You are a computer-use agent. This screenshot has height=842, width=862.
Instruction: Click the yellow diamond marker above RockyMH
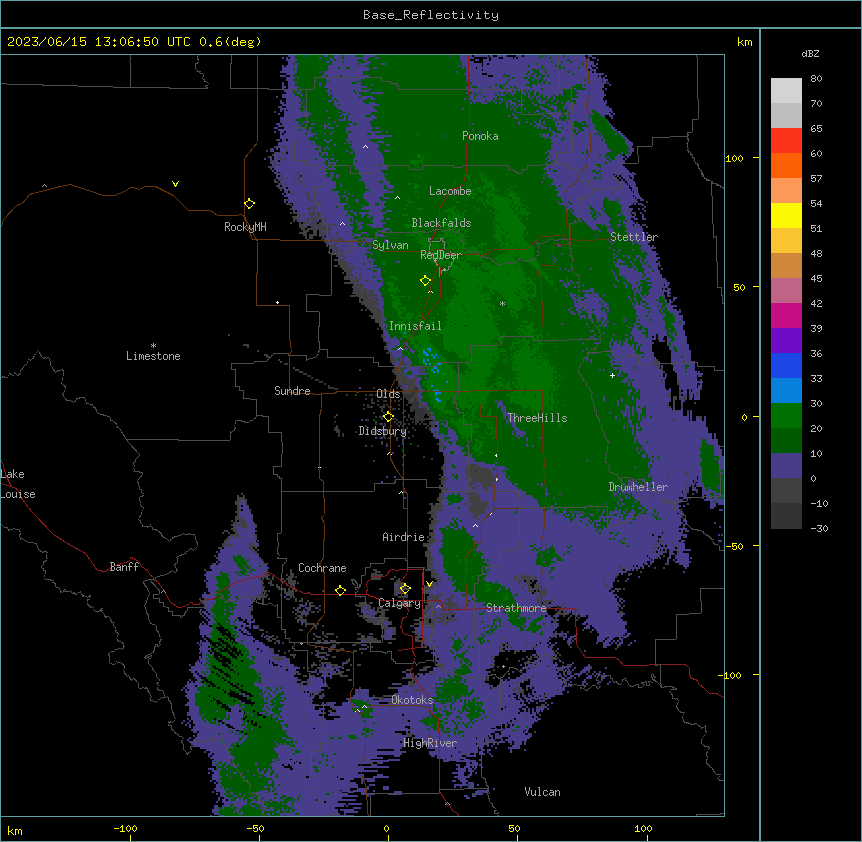[x=250, y=204]
